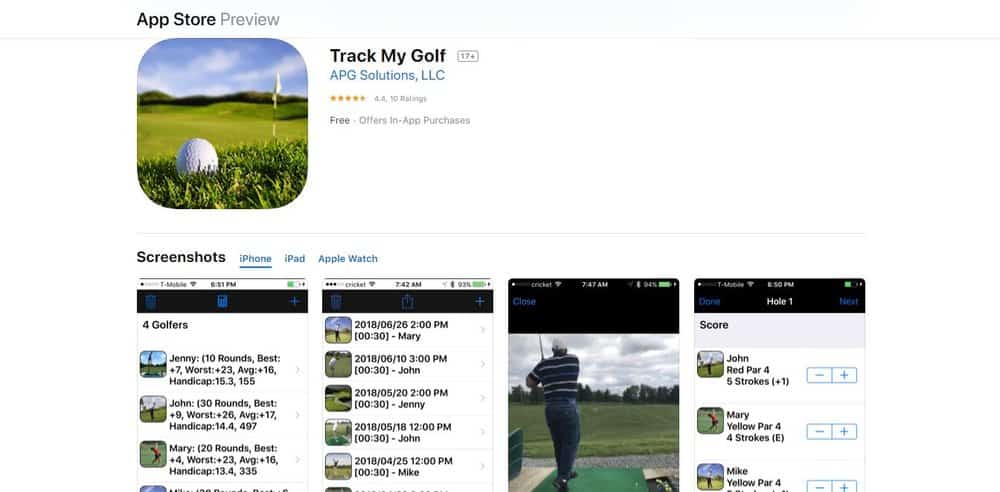Expand chevron for 2018/04/25 12:00 PM round
1000x492 pixels.
click(x=483, y=466)
